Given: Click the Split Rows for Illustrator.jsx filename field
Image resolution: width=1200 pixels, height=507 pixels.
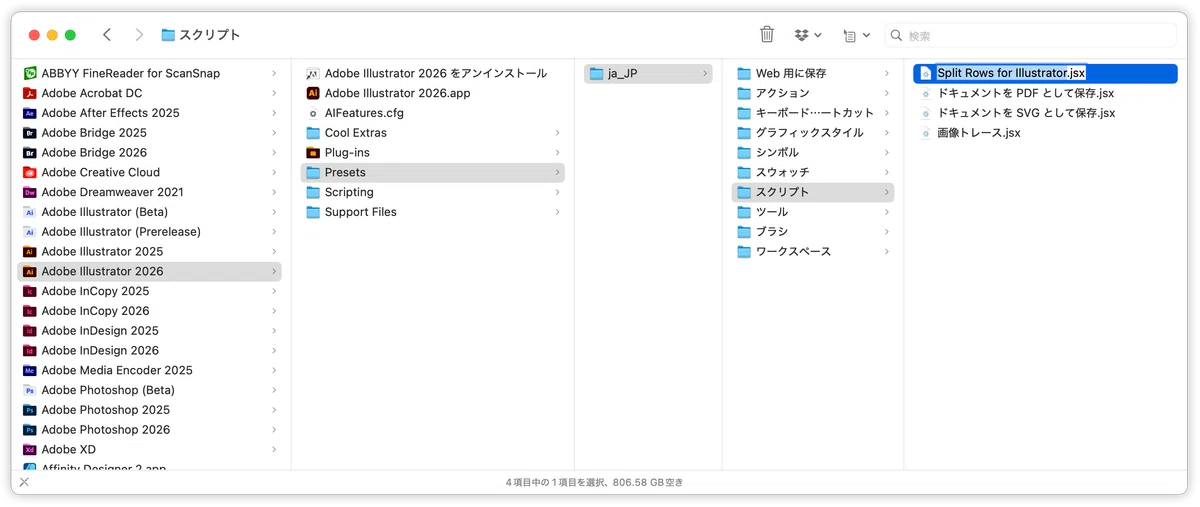Looking at the screenshot, I should click(x=1011, y=73).
